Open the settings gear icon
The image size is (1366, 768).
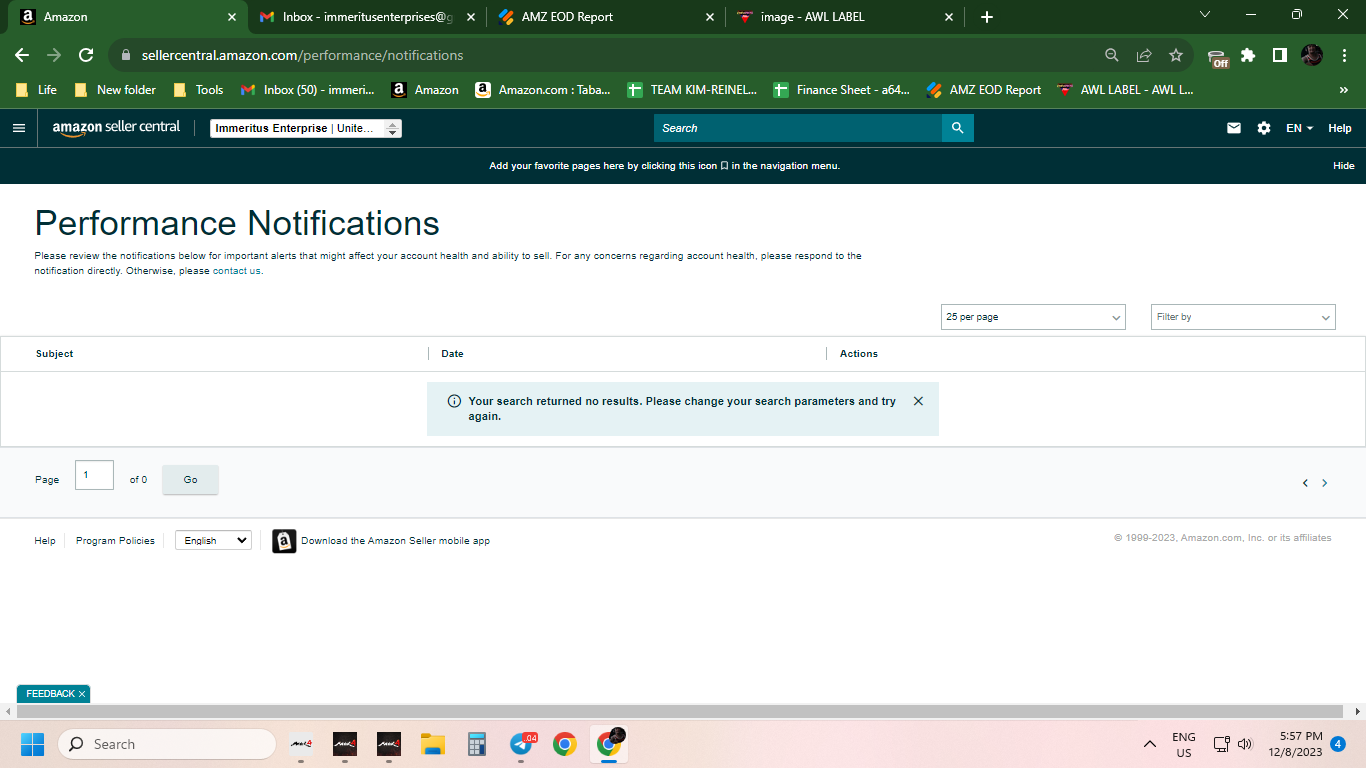1264,128
